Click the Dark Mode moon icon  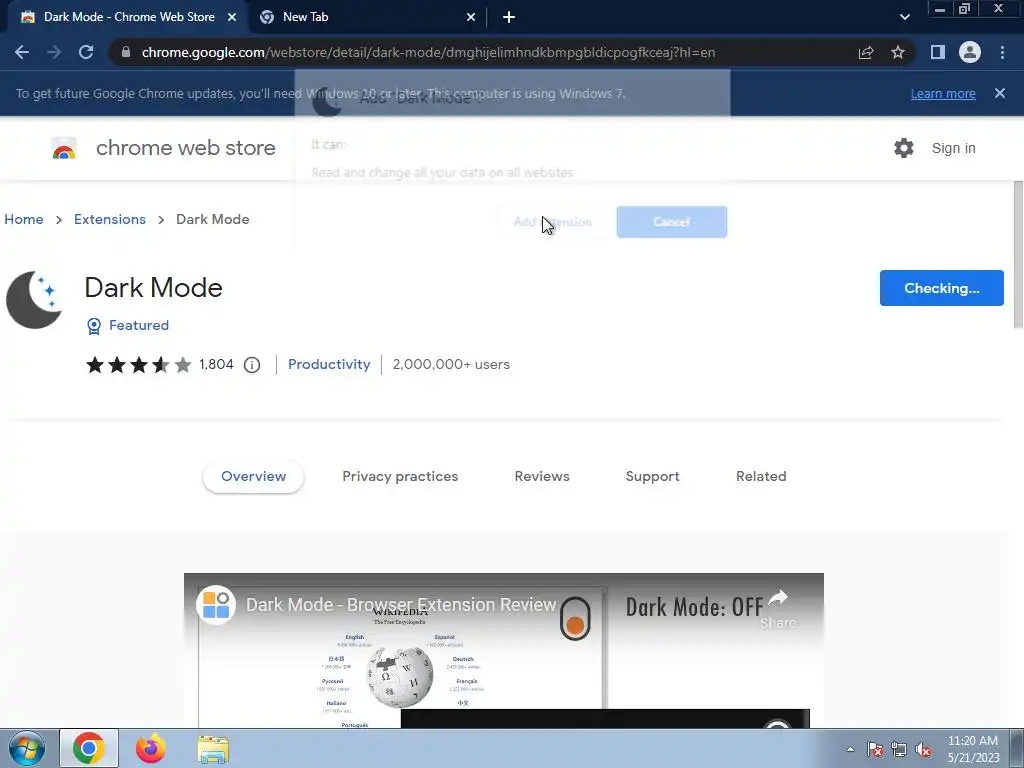coord(34,300)
